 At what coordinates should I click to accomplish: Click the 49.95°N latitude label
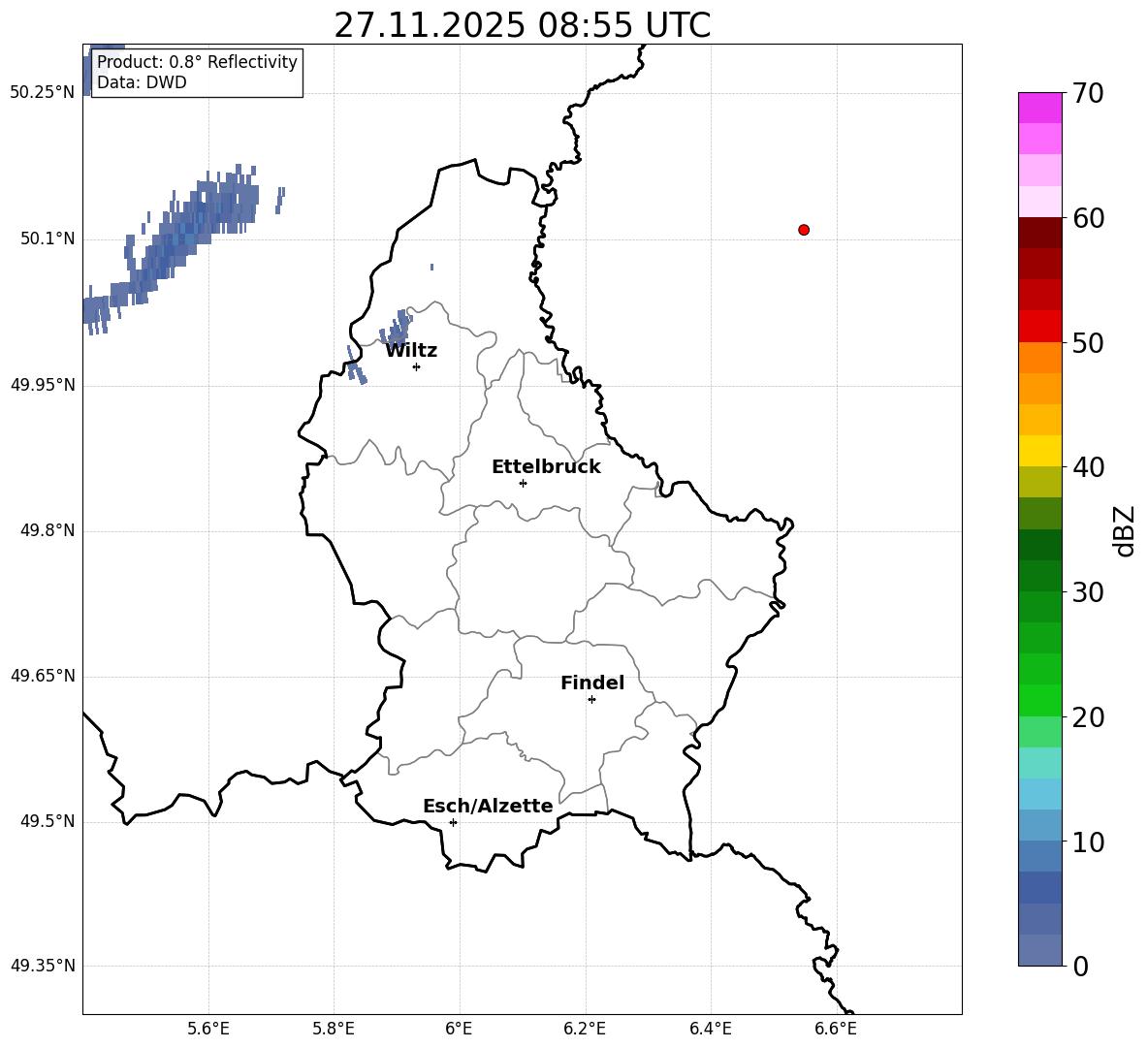click(x=43, y=385)
